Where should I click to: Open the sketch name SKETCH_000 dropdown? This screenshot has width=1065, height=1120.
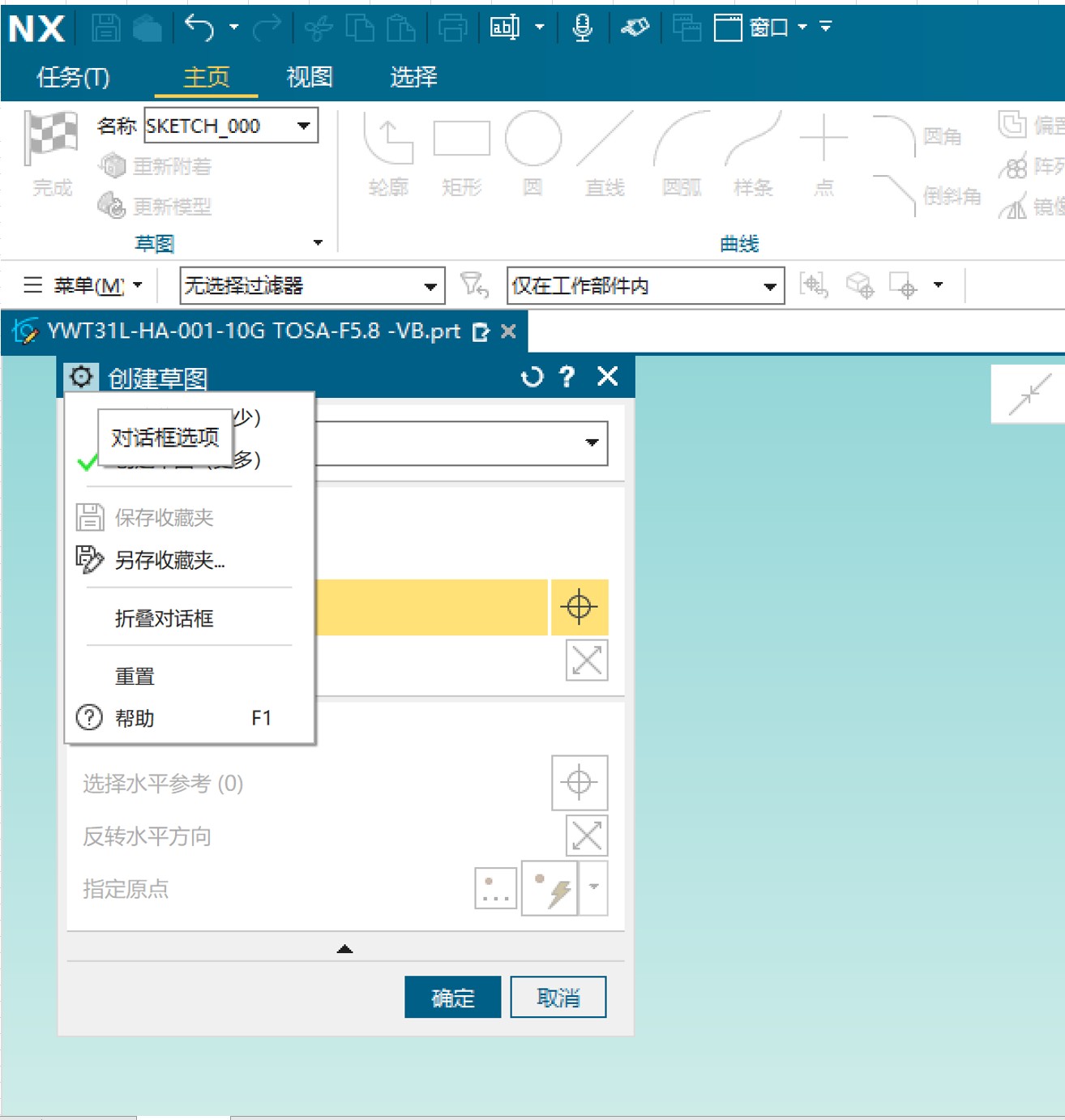point(304,126)
